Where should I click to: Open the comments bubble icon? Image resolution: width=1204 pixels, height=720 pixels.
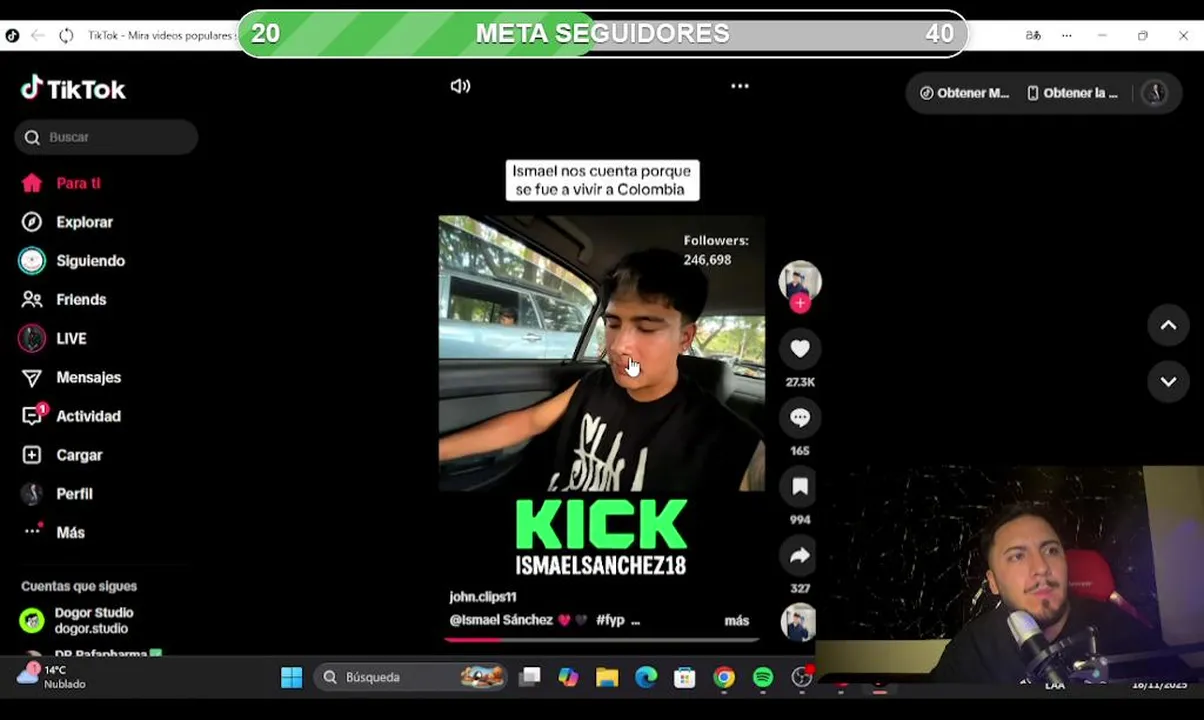coord(800,418)
